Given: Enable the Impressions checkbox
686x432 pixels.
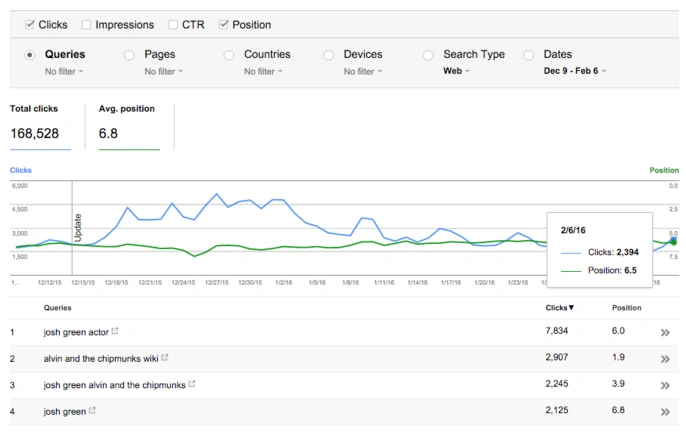Looking at the screenshot, I should (x=87, y=24).
